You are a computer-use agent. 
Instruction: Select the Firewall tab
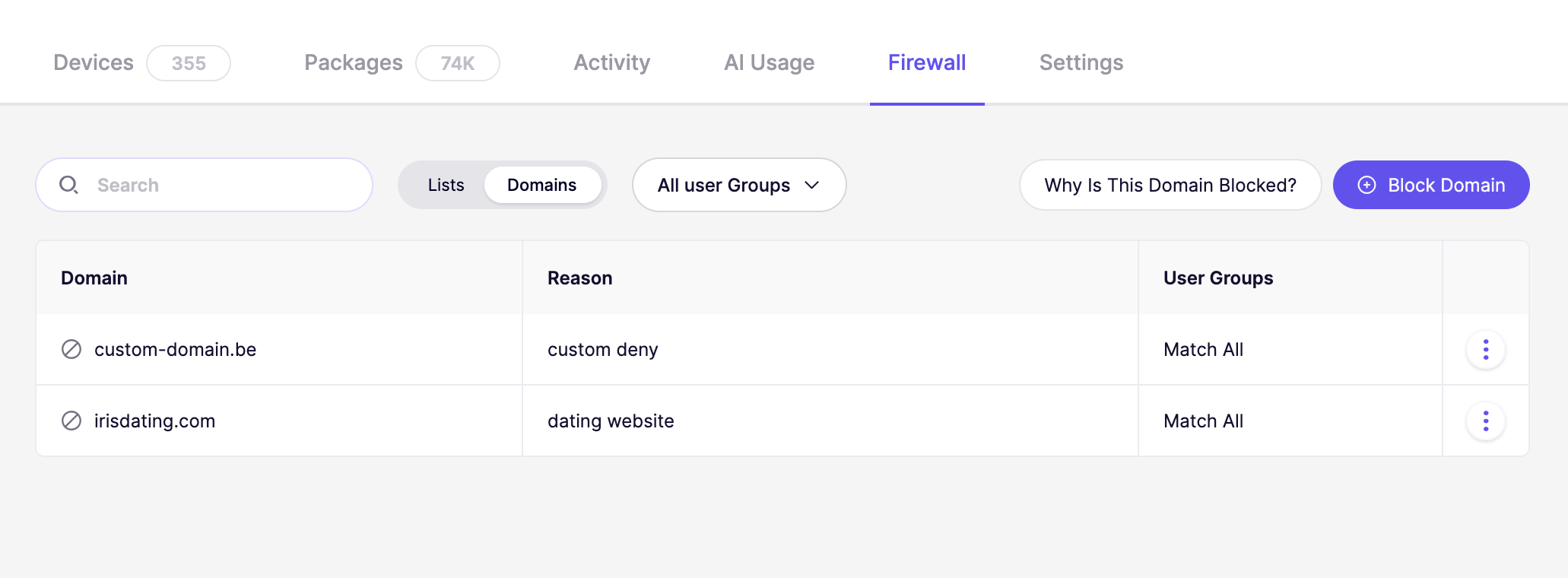coord(927,62)
